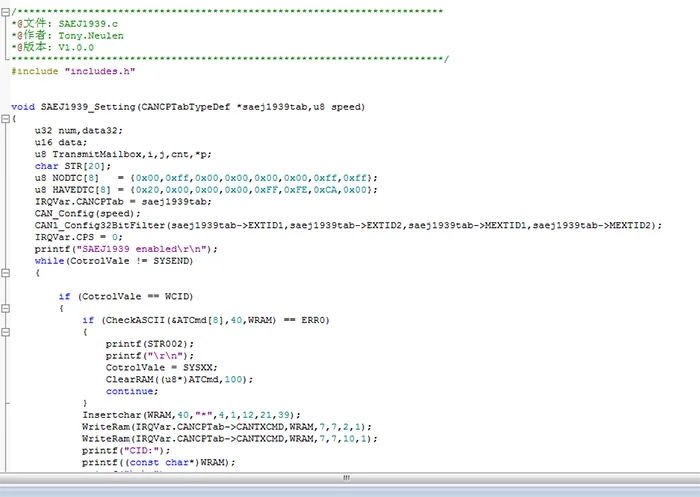
Task: Click 'WCID' in the if condition
Action: pyautogui.click(x=177, y=297)
